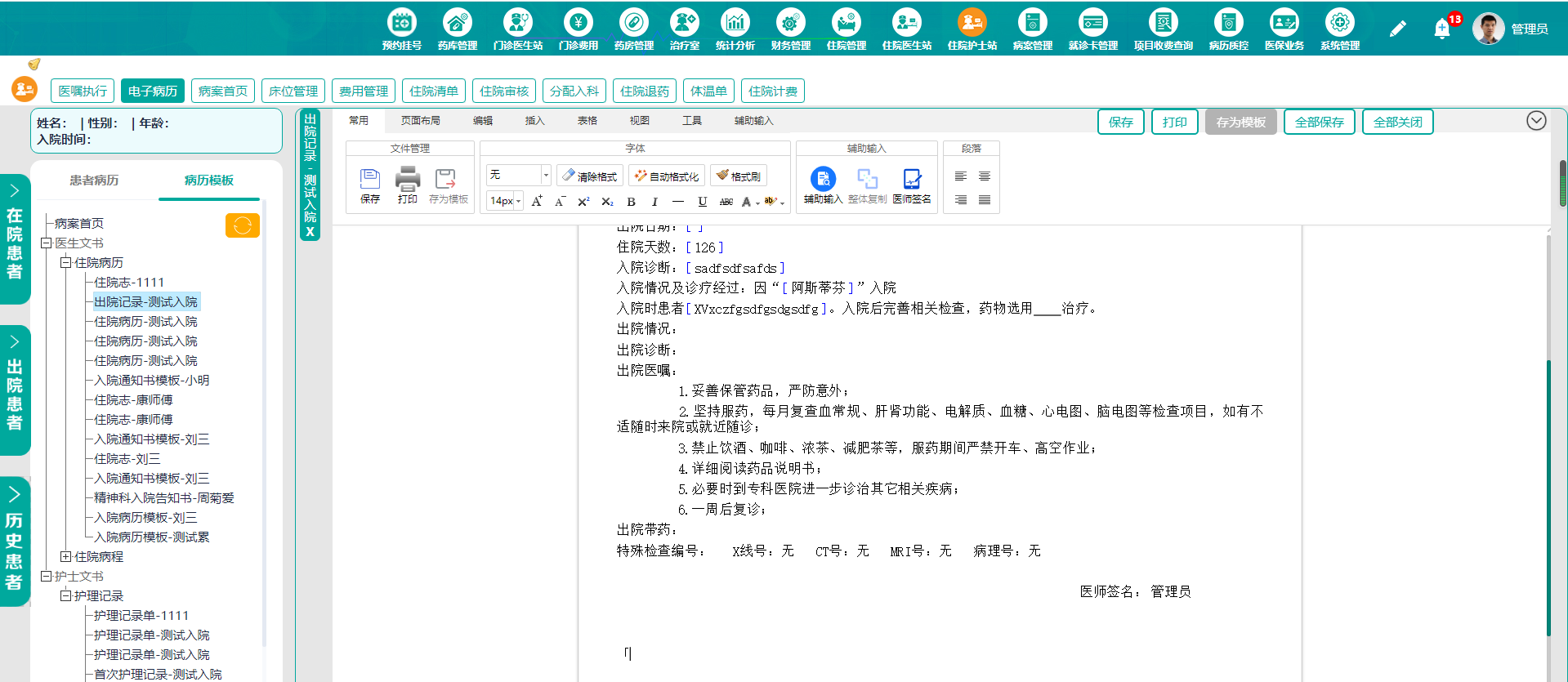Open the 门诊费用 module
This screenshot has width=1568, height=682.
pos(578,29)
